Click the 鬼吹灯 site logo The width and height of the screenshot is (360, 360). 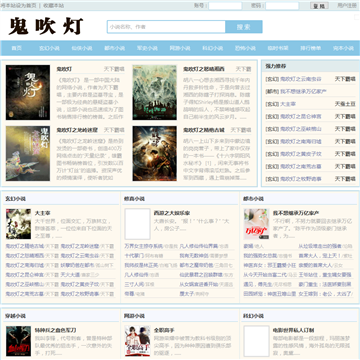point(46,26)
